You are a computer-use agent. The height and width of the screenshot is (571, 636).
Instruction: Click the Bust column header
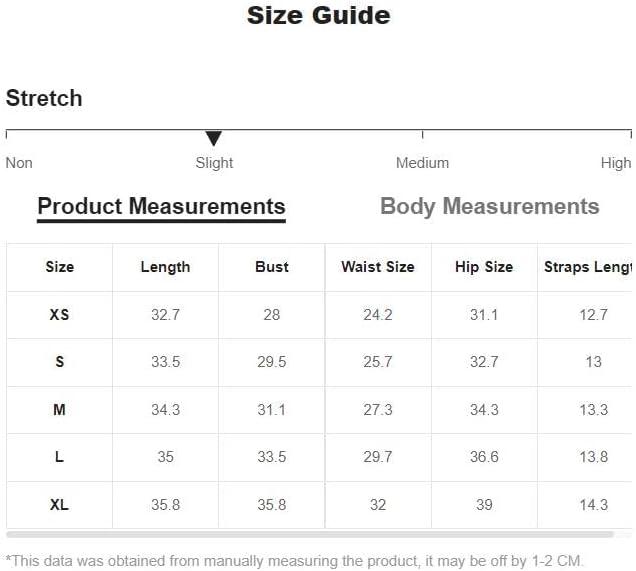click(x=272, y=267)
